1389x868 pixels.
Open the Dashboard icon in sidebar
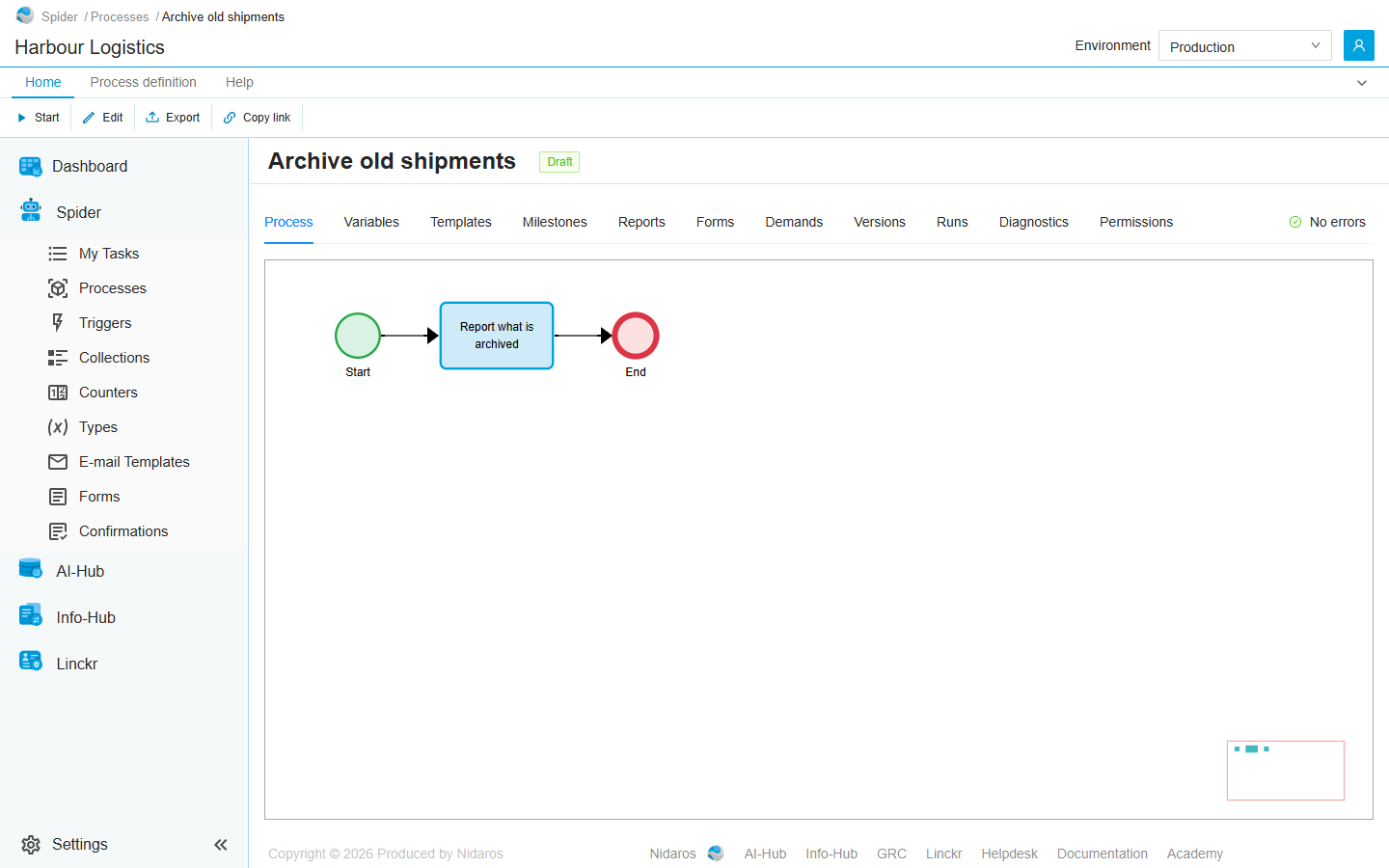(x=31, y=167)
